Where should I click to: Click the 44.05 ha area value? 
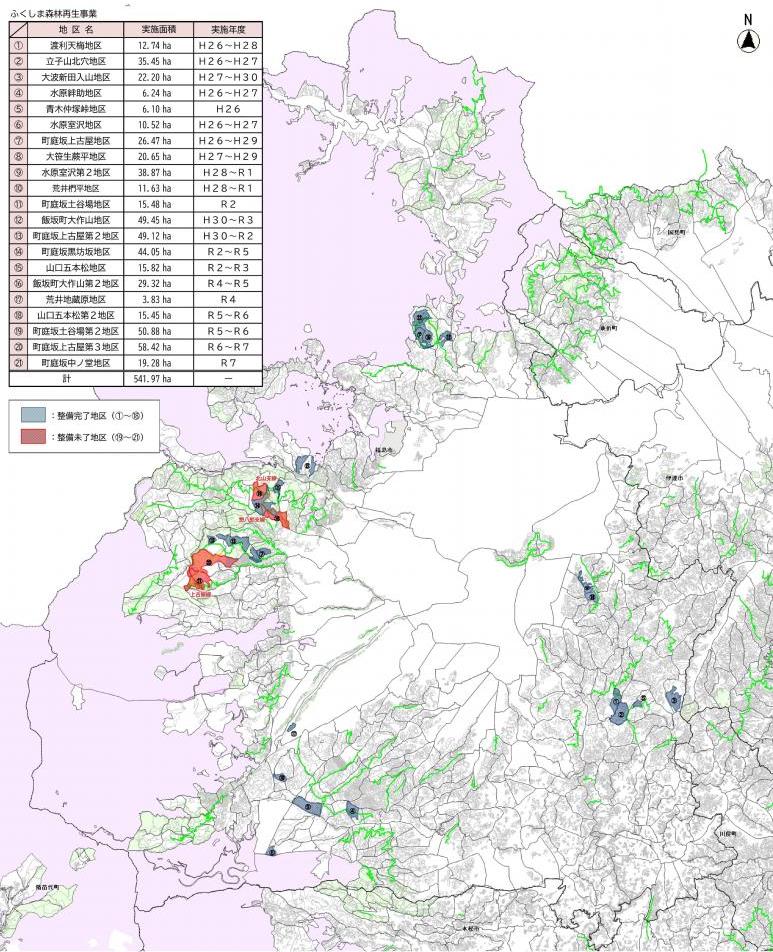(155, 252)
